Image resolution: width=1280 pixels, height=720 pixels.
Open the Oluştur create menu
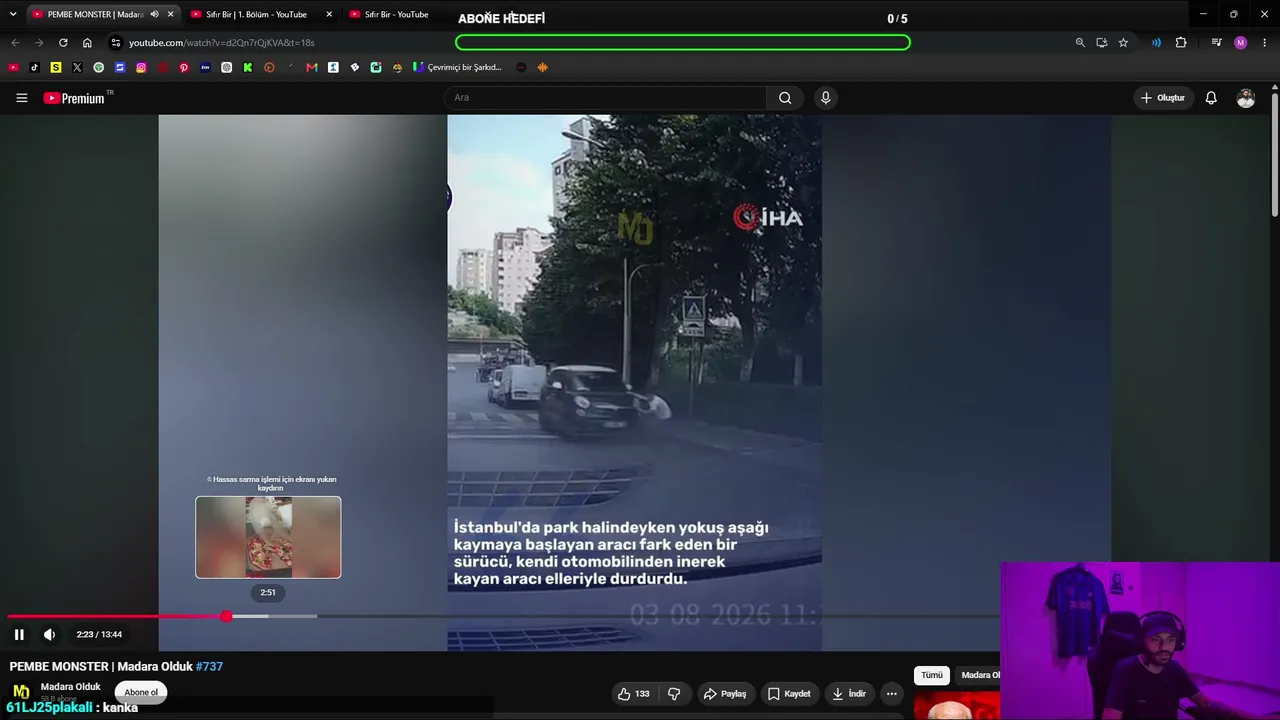point(1163,98)
